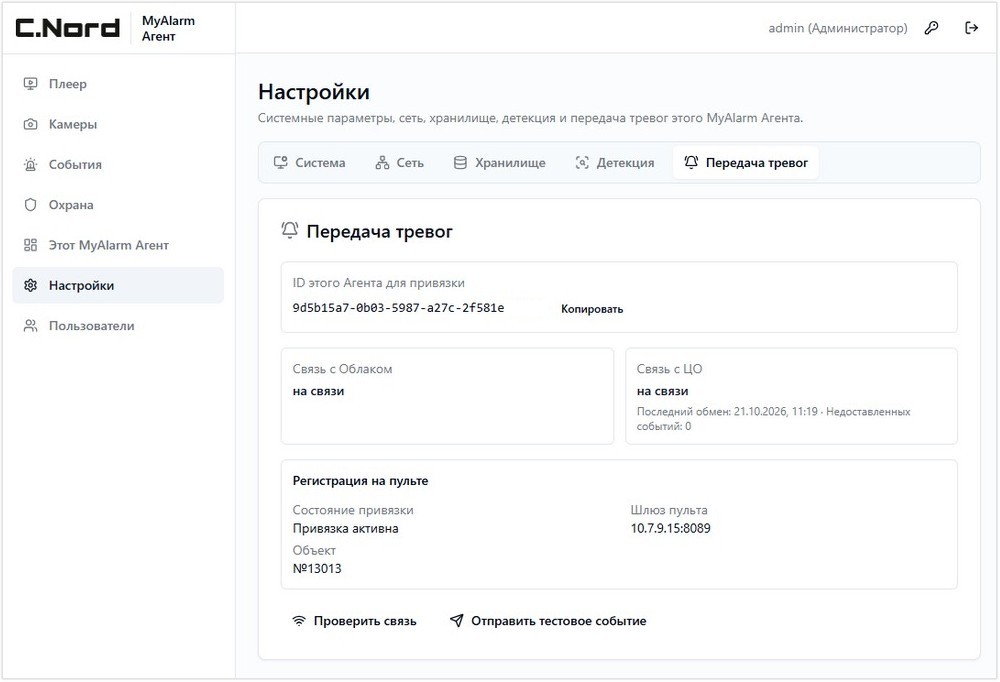The width and height of the screenshot is (1000, 682).
Task: Copy the Agent ID with Копировать
Action: tap(592, 309)
